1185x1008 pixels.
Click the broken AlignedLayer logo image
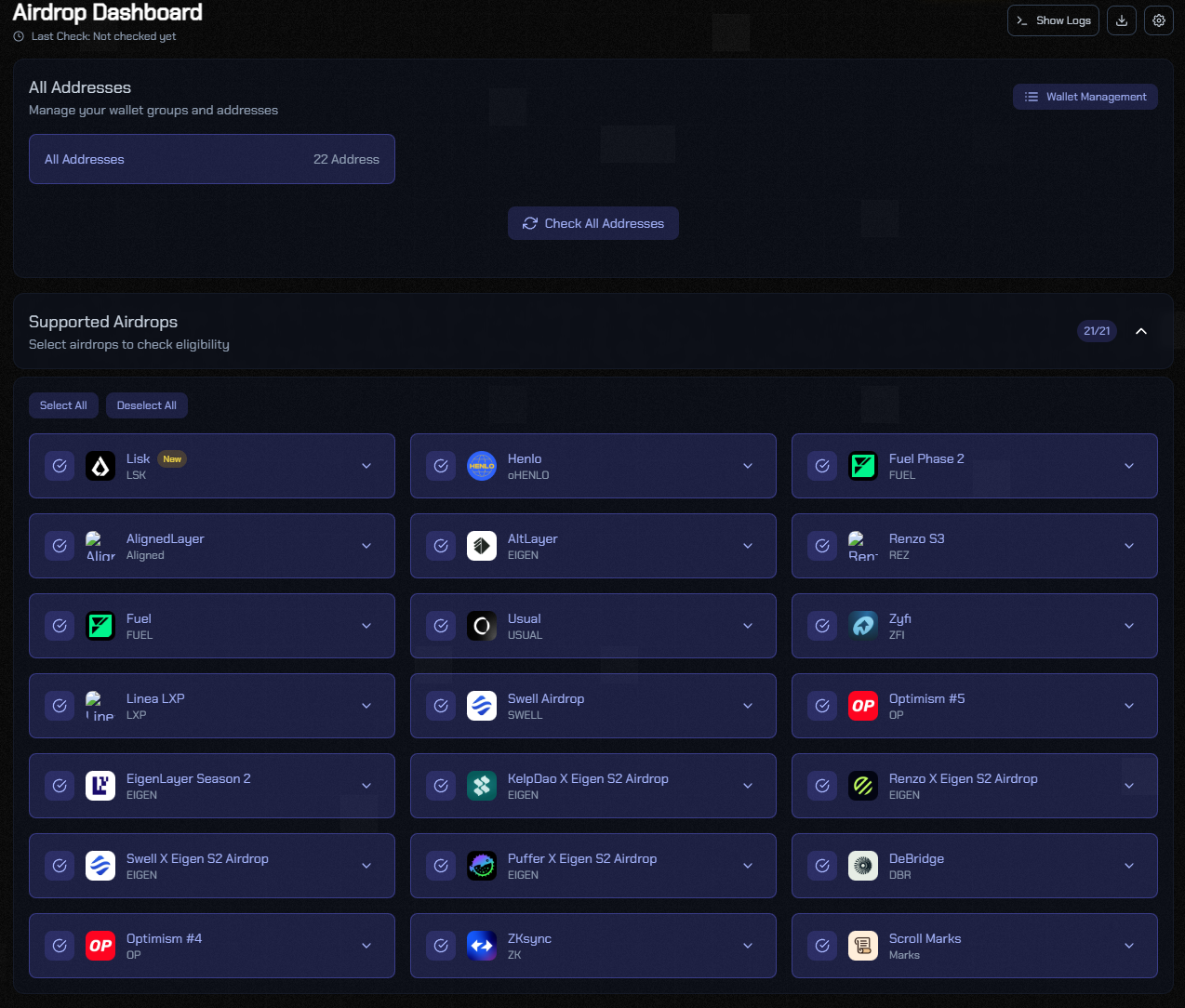(x=100, y=546)
